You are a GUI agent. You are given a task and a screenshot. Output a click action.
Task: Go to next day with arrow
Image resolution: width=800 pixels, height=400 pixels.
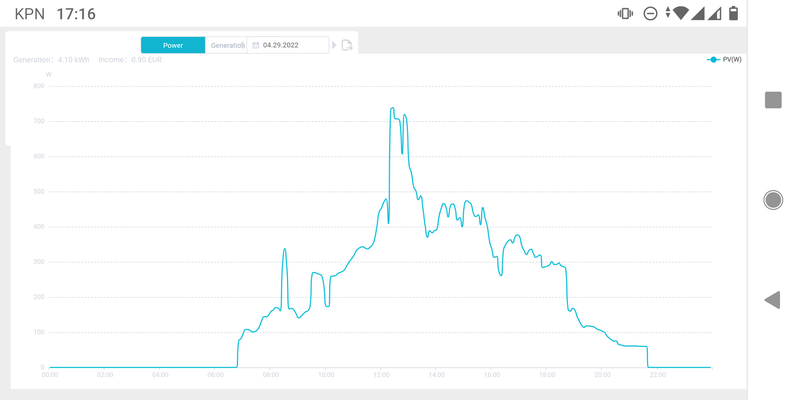coord(334,45)
